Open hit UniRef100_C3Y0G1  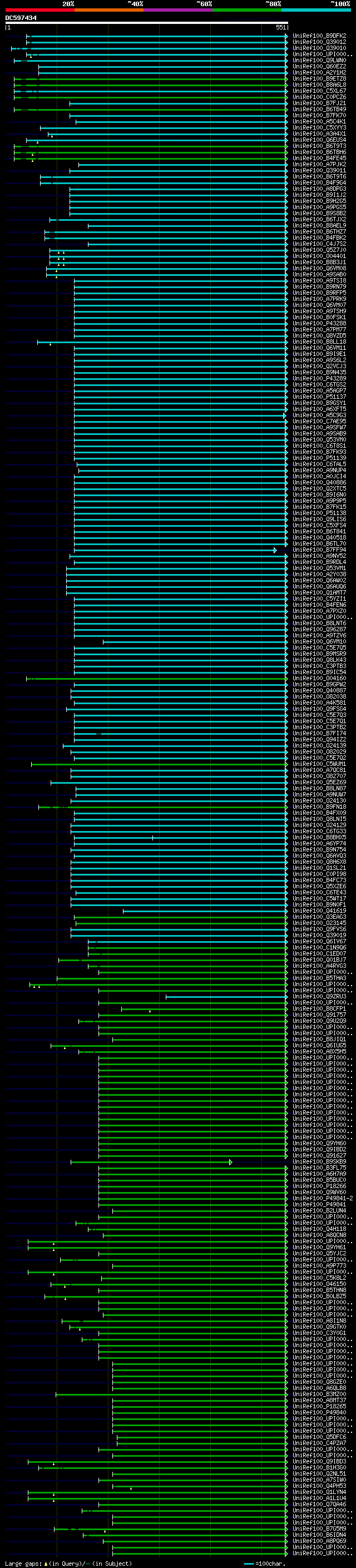(319, 1333)
